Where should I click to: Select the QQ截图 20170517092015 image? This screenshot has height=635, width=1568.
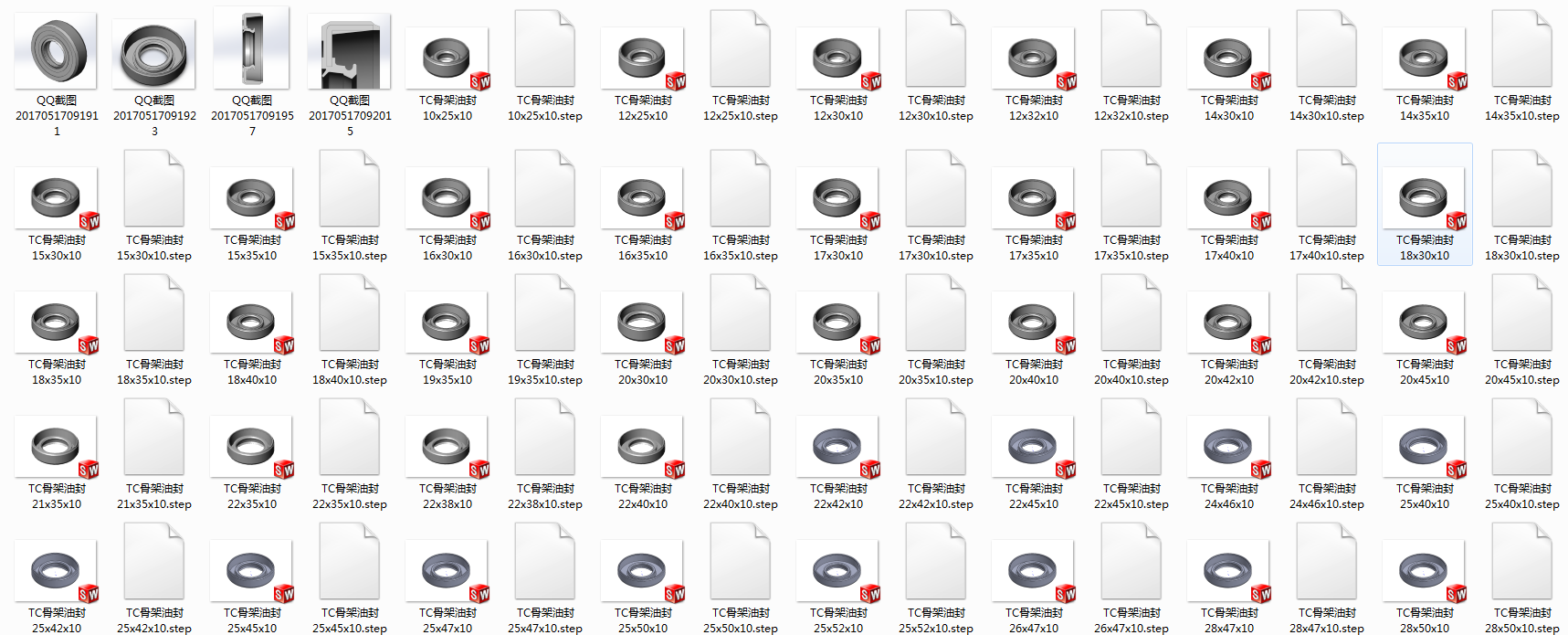(x=350, y=51)
